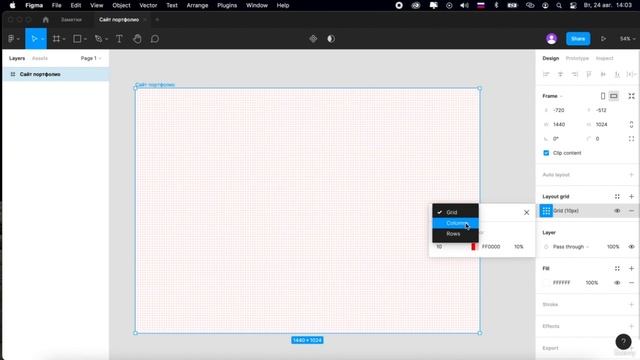The width and height of the screenshot is (640, 360).
Task: Open layout grid styles icon
Action: (617, 197)
